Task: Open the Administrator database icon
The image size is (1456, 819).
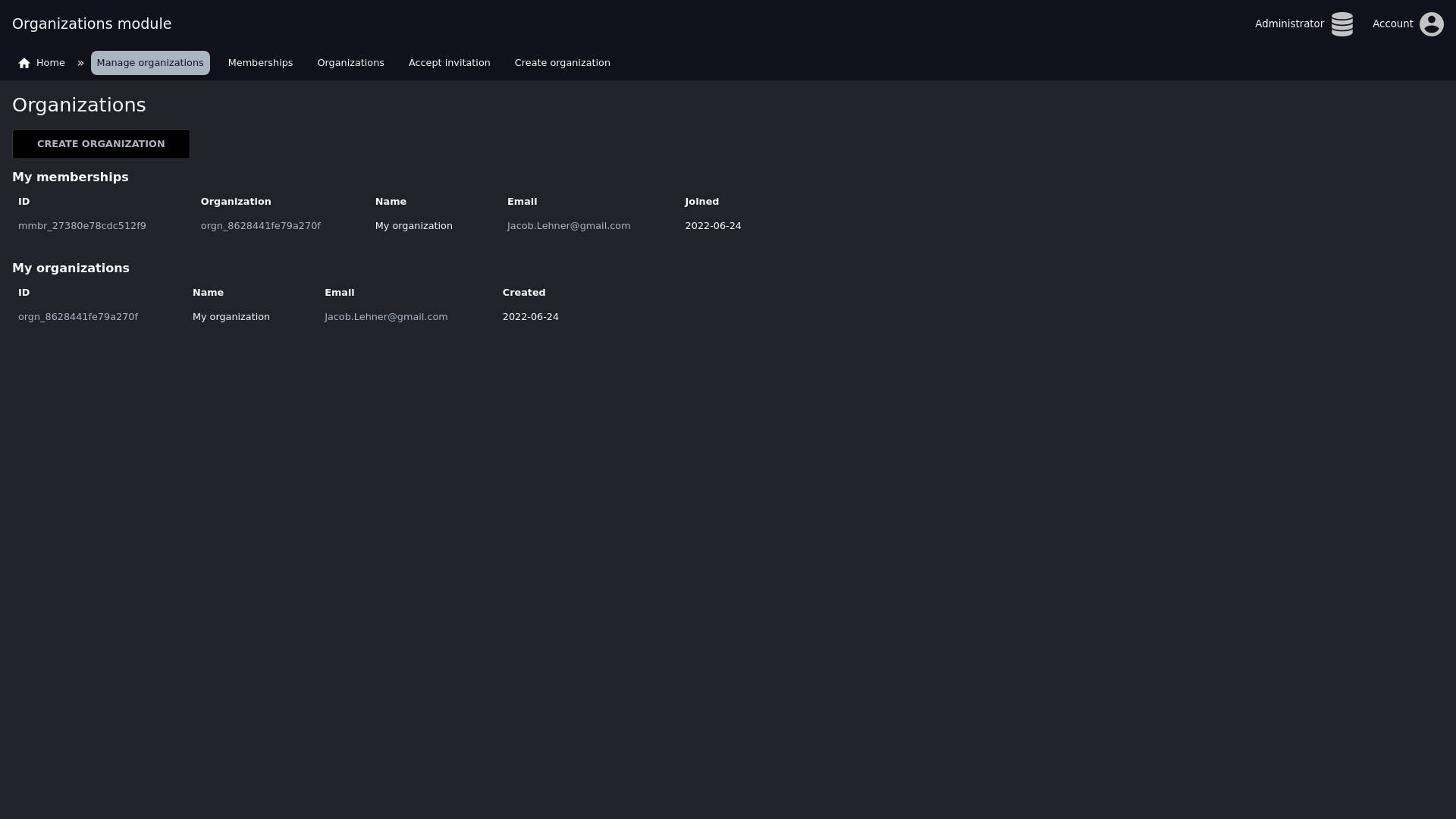Action: point(1341,24)
